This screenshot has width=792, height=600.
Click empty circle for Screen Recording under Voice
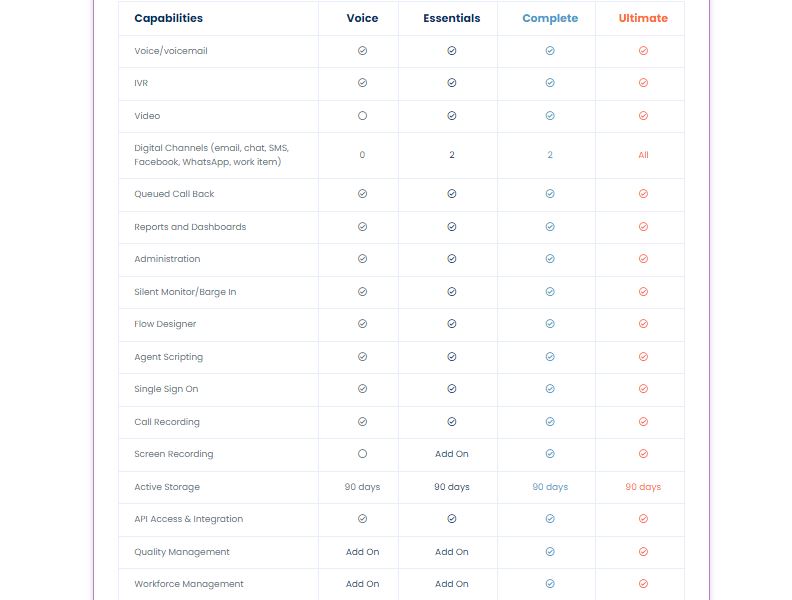click(x=362, y=454)
